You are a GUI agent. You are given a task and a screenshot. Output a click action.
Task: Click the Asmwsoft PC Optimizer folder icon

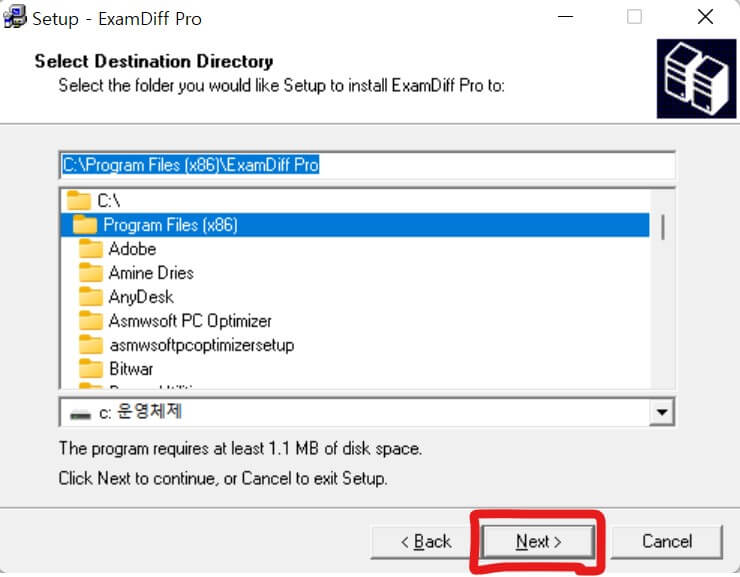(91, 320)
